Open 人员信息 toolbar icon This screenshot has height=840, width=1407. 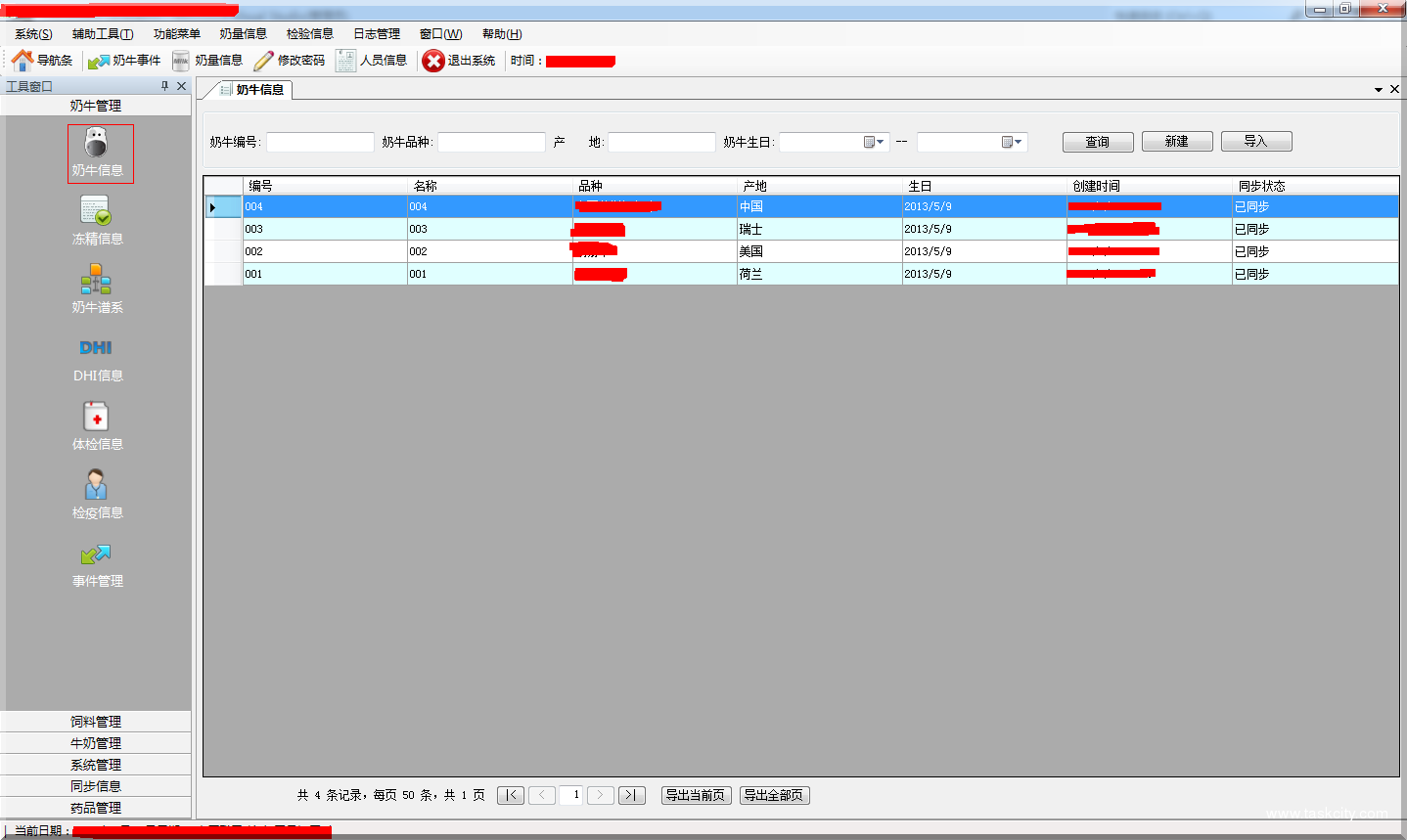tap(345, 61)
